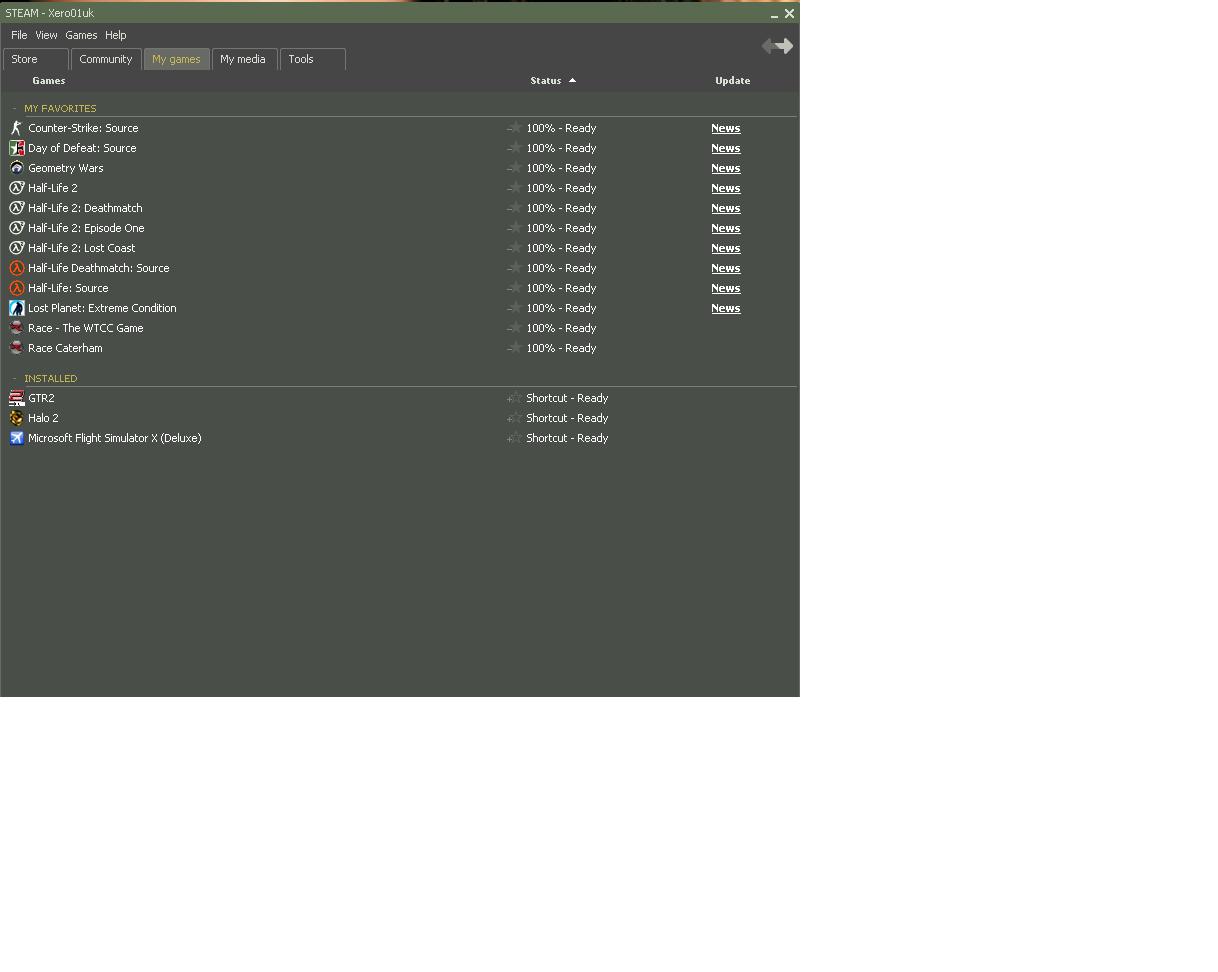Click the Race - The WTCC Game icon

pyautogui.click(x=16, y=328)
